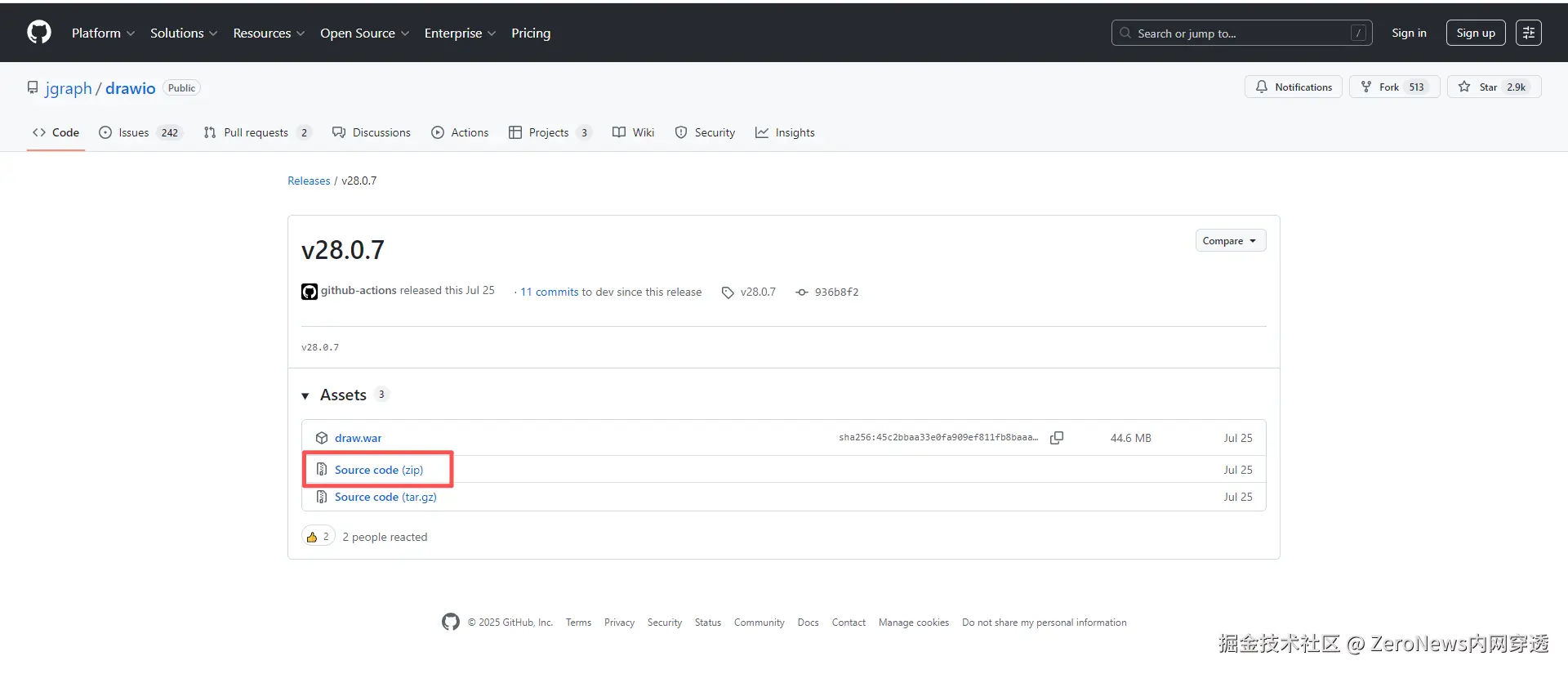1568x674 pixels.
Task: Open the Pull requests tab
Action: pos(257,132)
